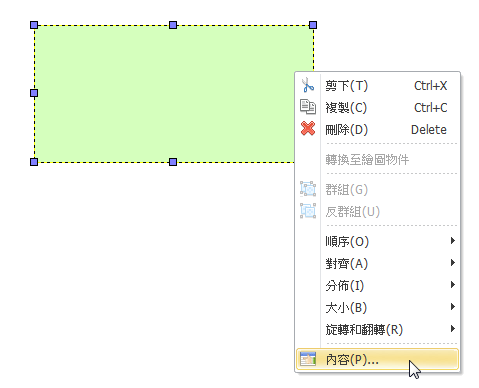This screenshot has height=388, width=479.
Task: Select the 群組(G) entry
Action: coord(377,190)
